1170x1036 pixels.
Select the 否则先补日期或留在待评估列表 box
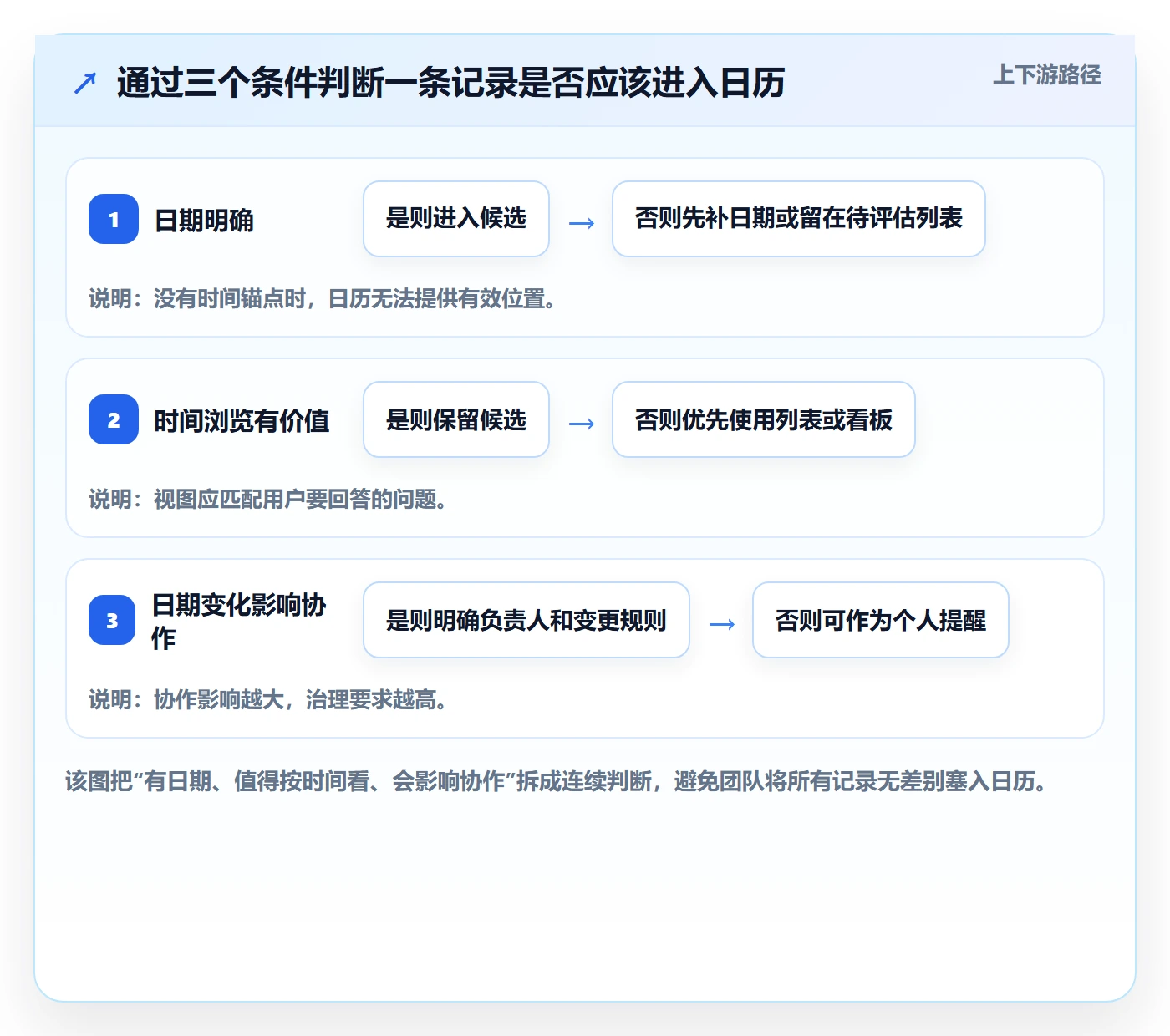click(x=799, y=219)
